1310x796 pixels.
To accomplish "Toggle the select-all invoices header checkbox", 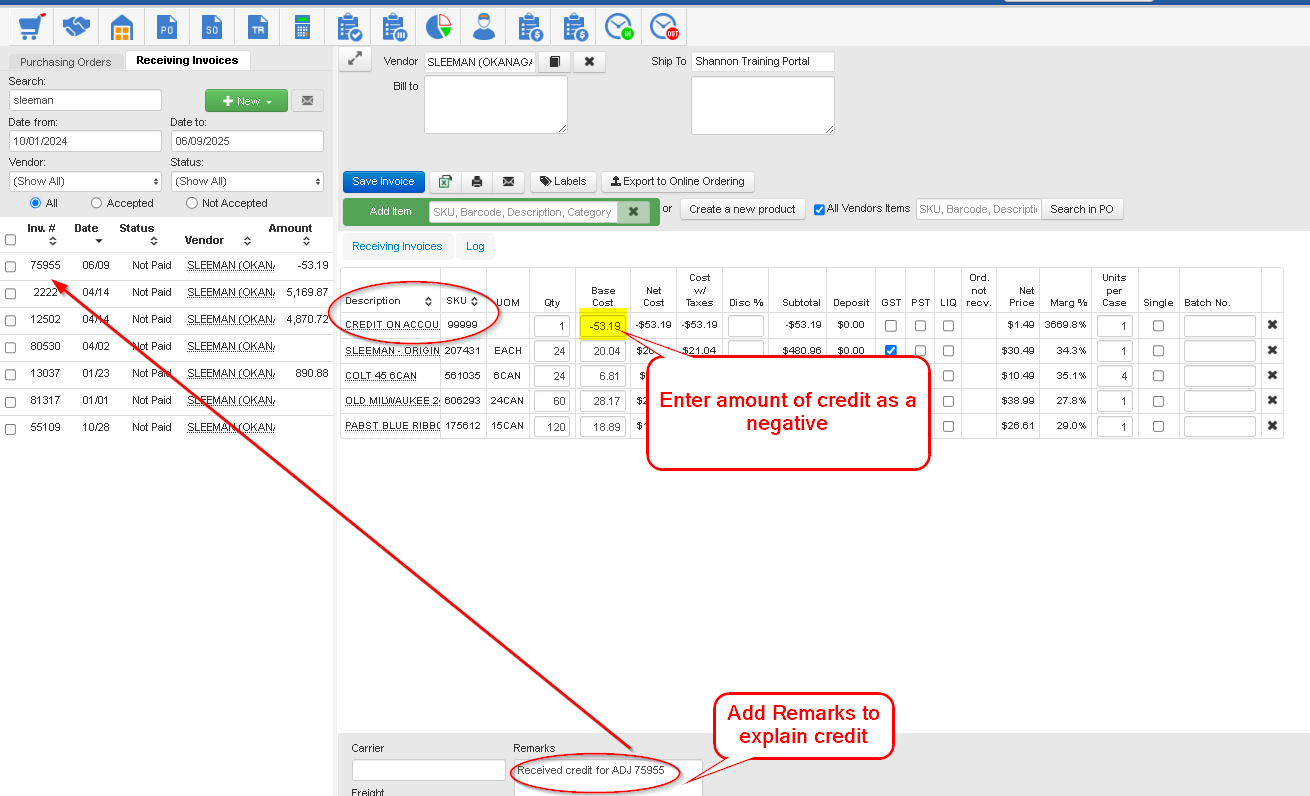I will (x=10, y=240).
